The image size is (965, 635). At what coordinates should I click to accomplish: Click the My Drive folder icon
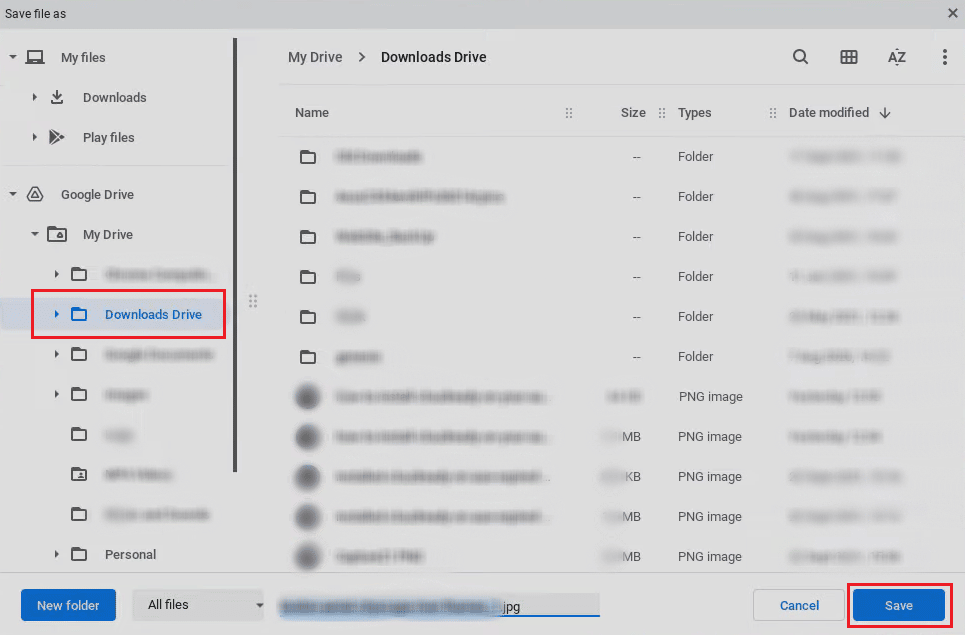(x=57, y=234)
